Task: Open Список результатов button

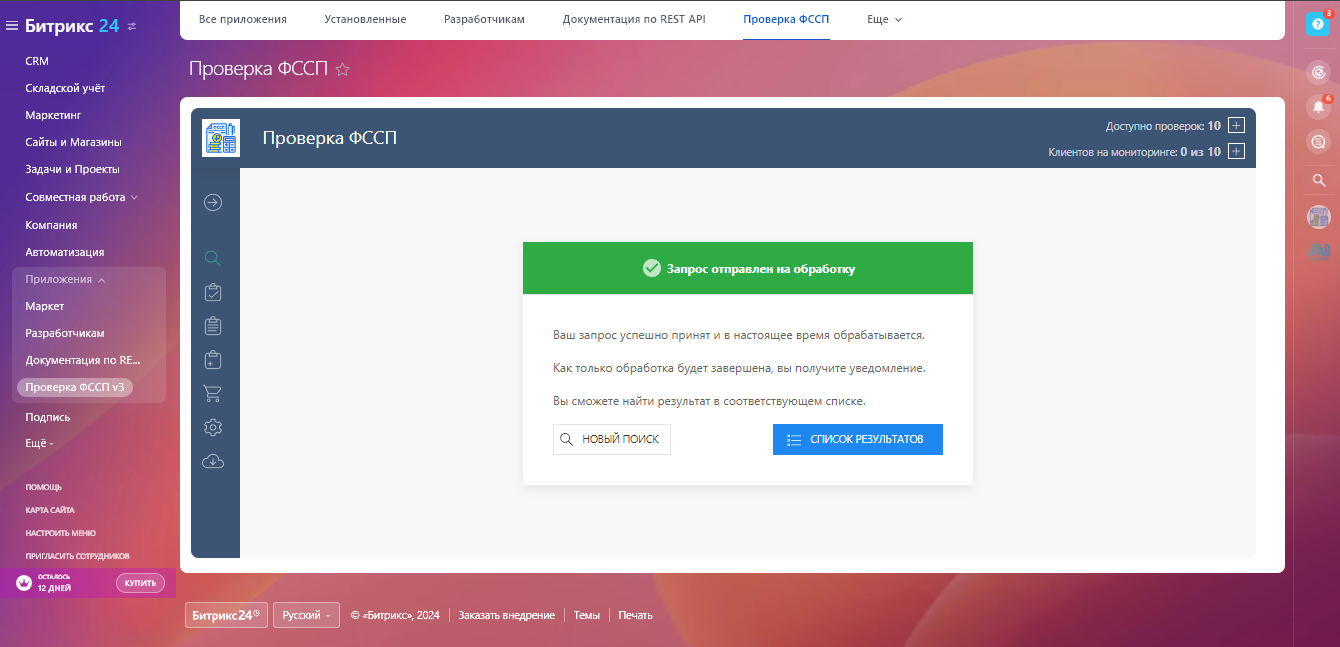Action: click(858, 439)
